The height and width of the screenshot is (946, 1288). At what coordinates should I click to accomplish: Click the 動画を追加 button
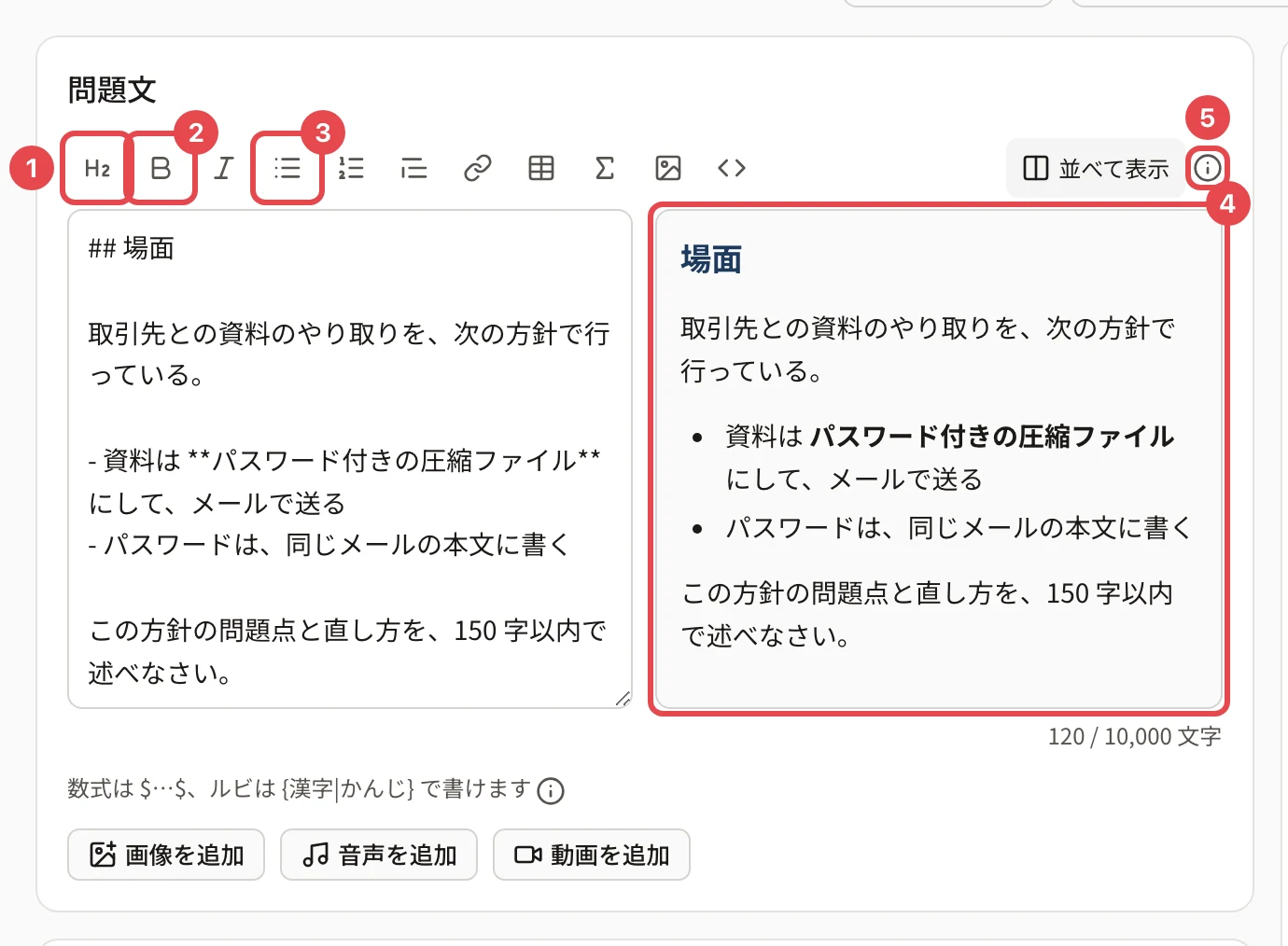click(x=592, y=855)
